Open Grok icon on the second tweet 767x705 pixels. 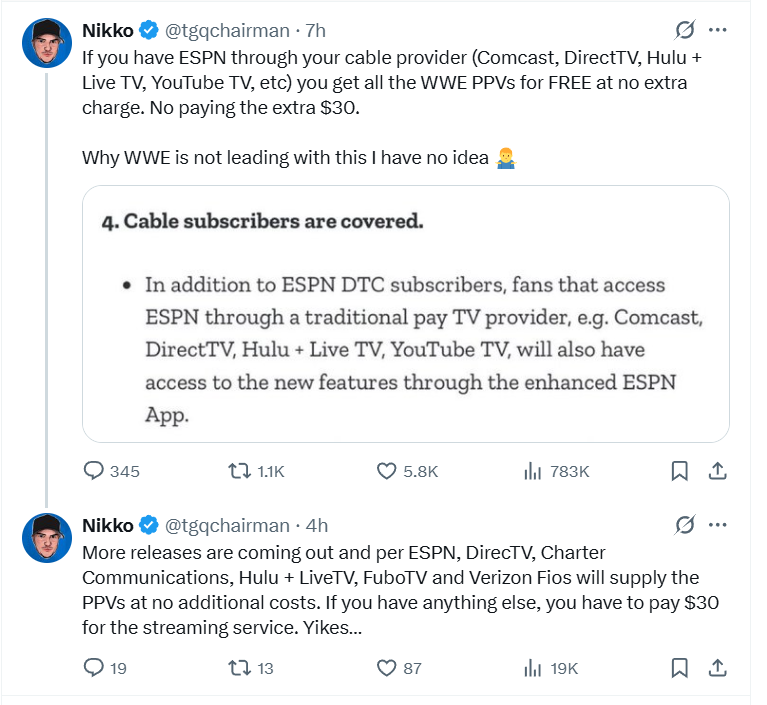click(686, 525)
